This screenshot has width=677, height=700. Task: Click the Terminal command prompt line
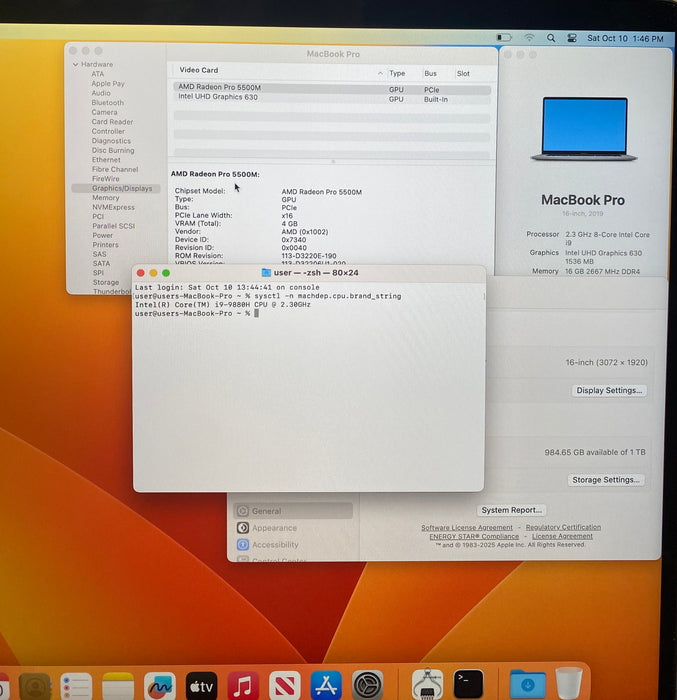pos(197,313)
